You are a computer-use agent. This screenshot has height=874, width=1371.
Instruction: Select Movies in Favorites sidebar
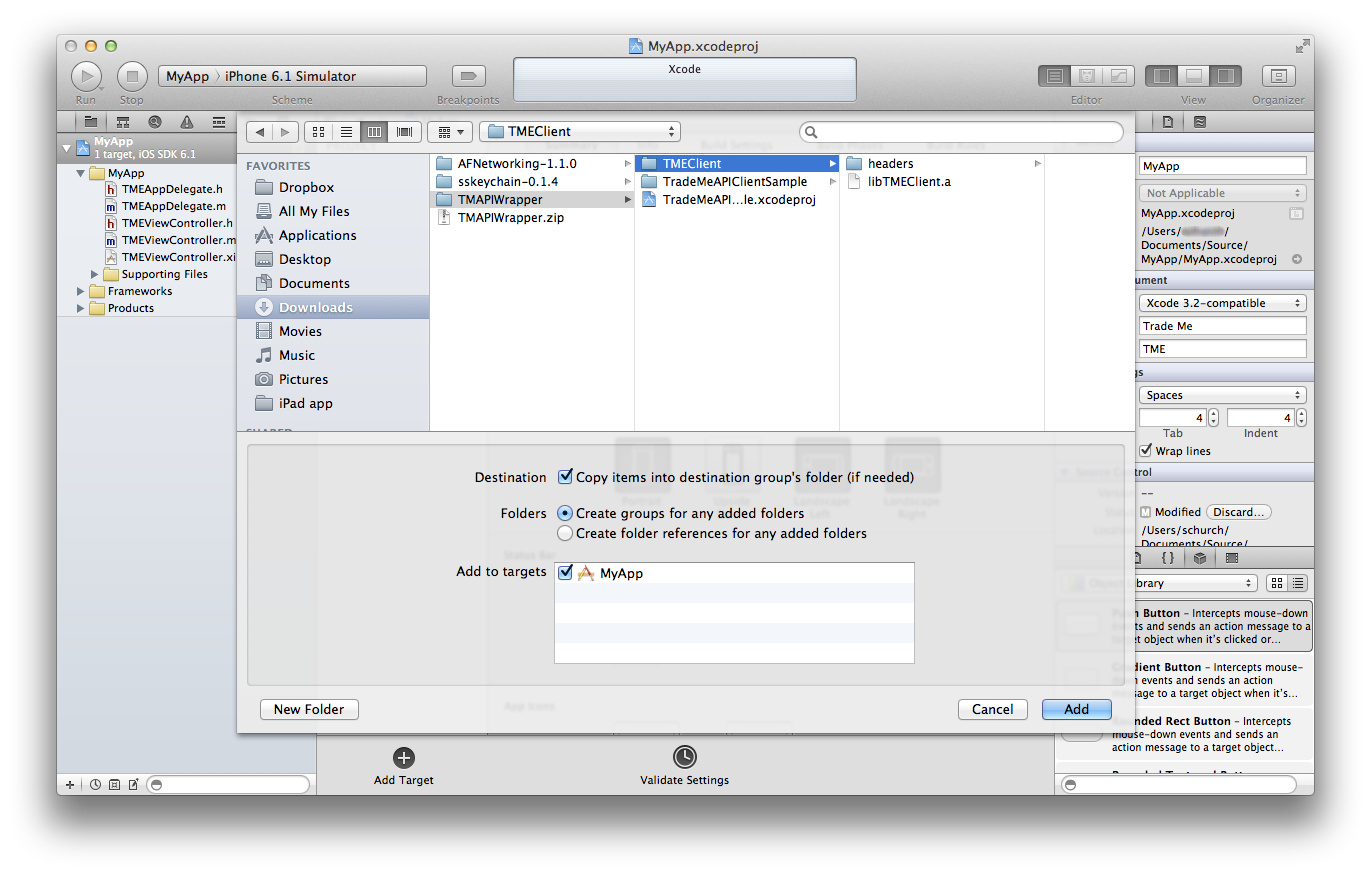click(x=333, y=331)
